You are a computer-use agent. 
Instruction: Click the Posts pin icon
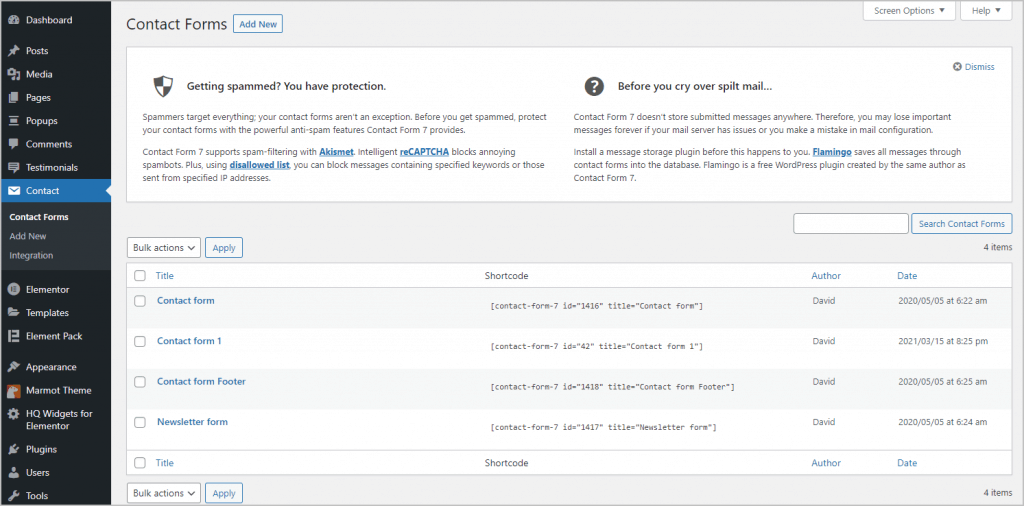pos(14,51)
